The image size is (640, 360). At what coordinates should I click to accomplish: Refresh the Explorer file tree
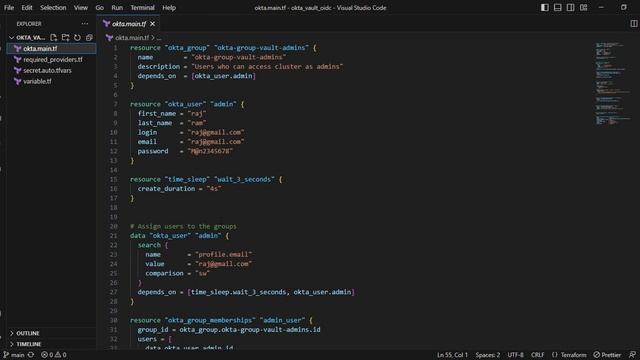(77, 38)
